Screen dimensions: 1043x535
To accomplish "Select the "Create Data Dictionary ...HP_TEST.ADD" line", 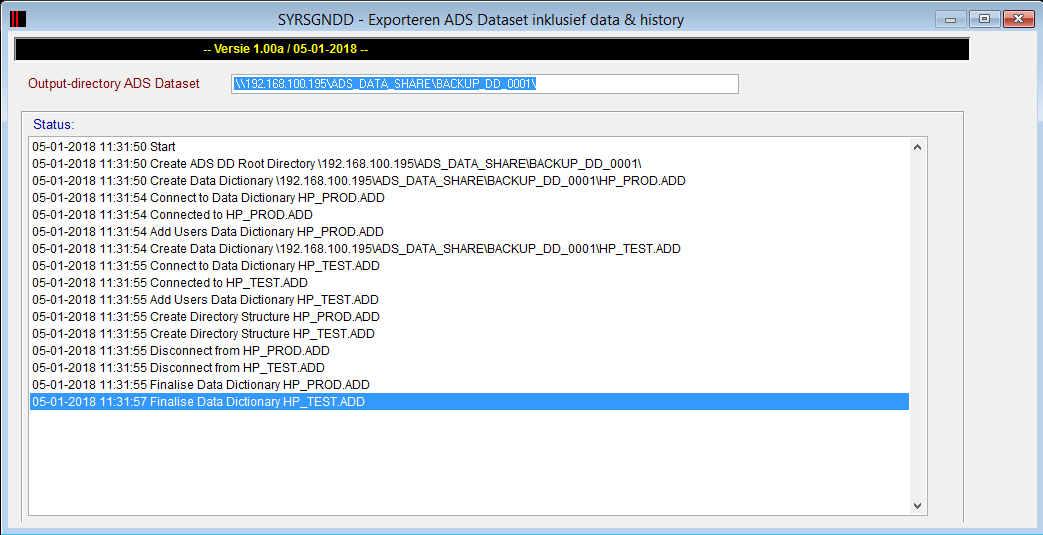I will tap(470, 249).
